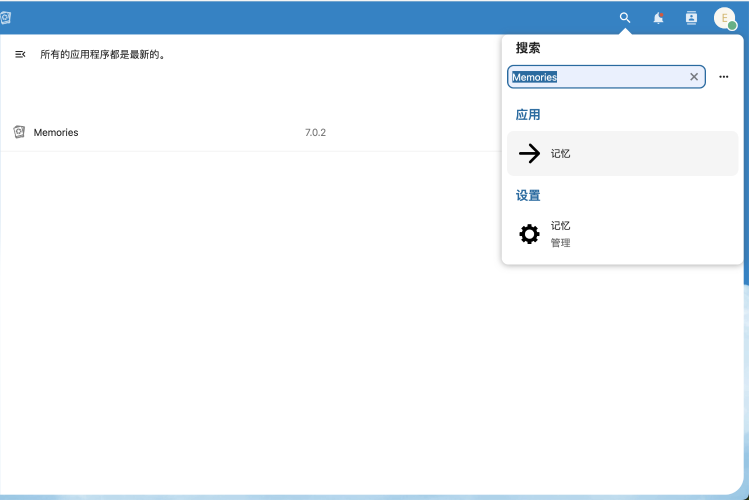Screen dimensions: 749x500
Task: Toggle the app navigation sidebar icon
Action: (20, 55)
